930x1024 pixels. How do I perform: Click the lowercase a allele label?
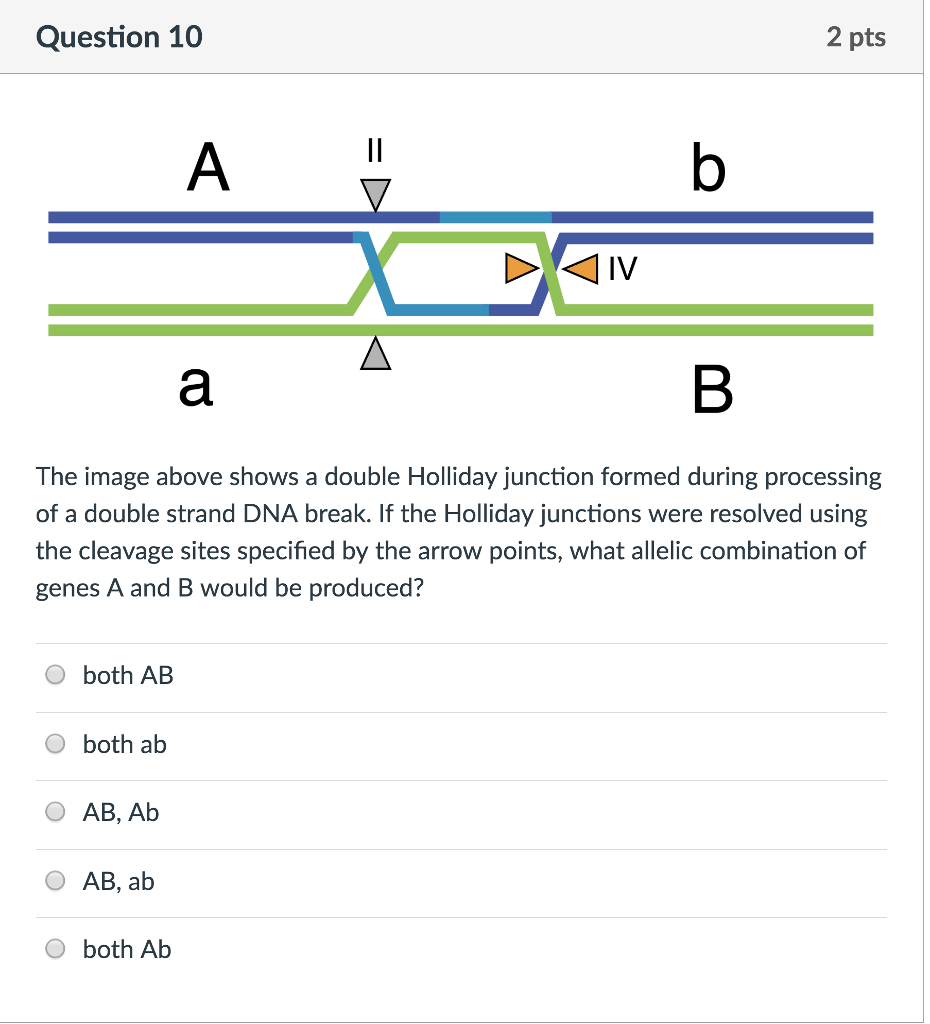[x=196, y=389]
